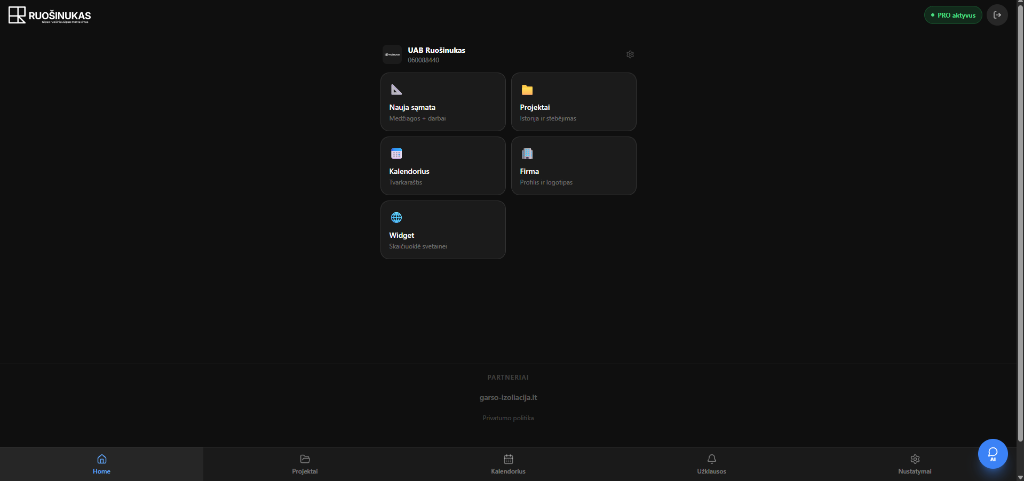
Task: Click the Skaičiuoklė svetainei subtitle
Action: pos(418,247)
